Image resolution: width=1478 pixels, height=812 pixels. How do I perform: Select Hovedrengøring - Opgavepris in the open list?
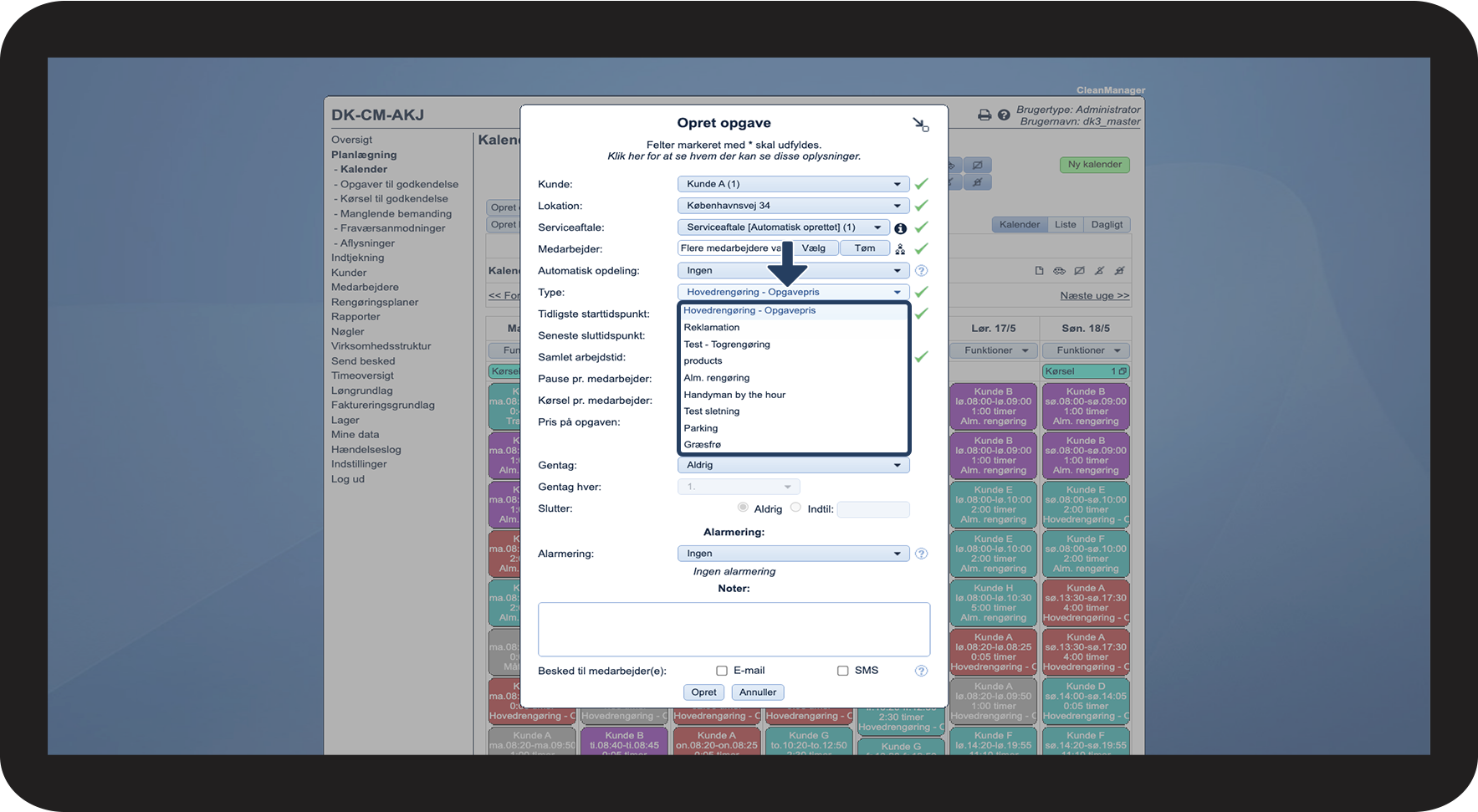pyautogui.click(x=794, y=311)
